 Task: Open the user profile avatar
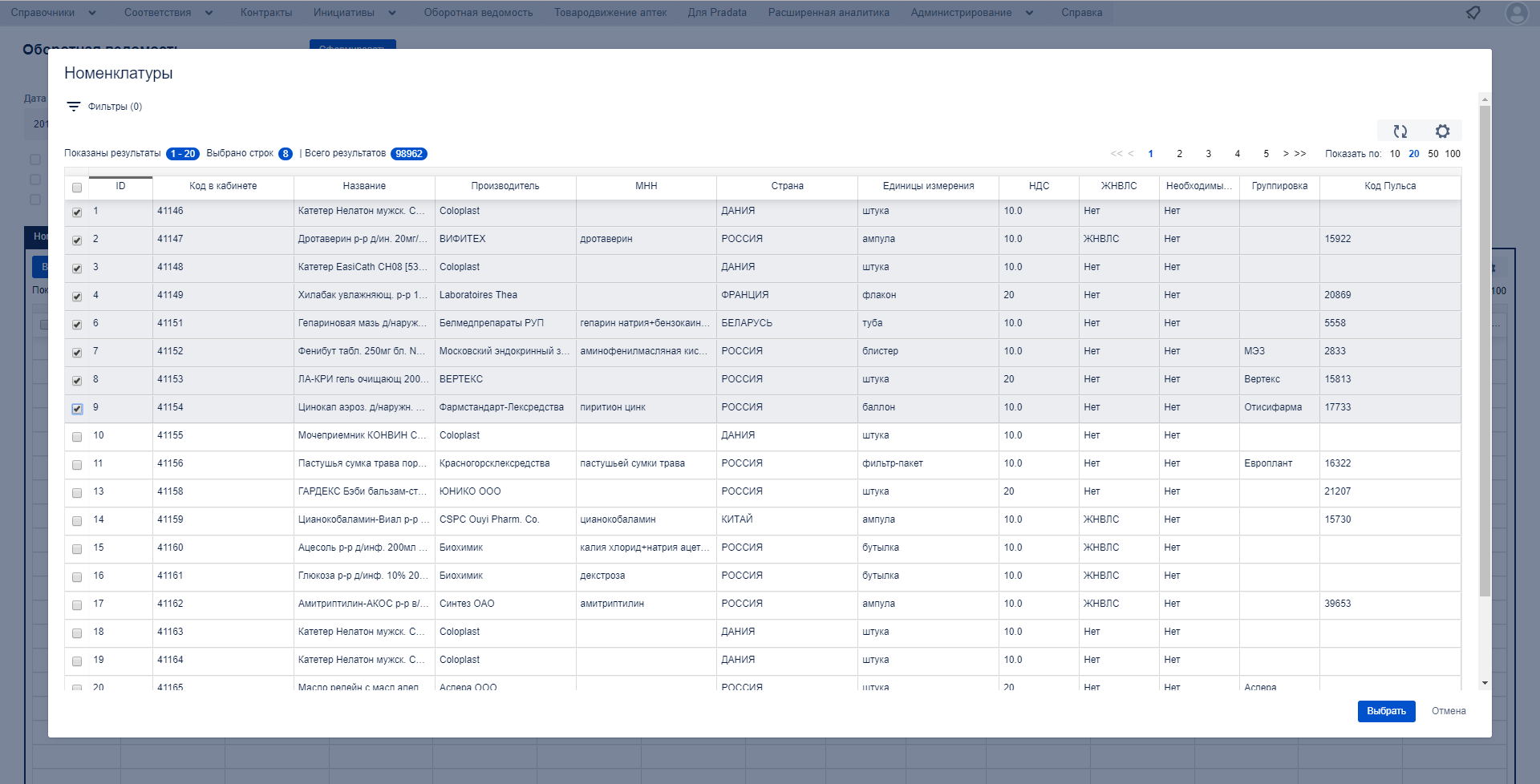tap(1517, 13)
